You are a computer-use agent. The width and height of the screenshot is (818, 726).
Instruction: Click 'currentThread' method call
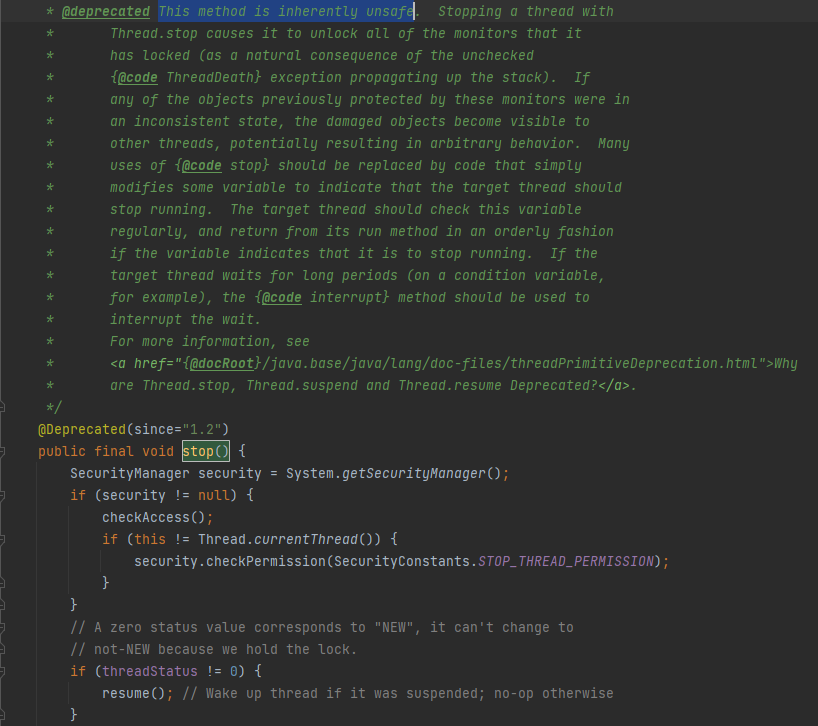306,539
